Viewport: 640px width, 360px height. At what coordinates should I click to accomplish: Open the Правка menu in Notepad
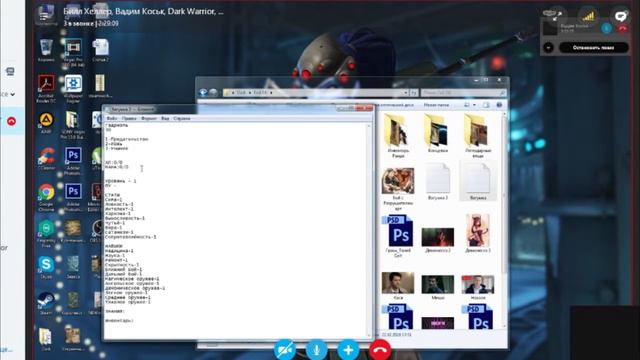129,118
